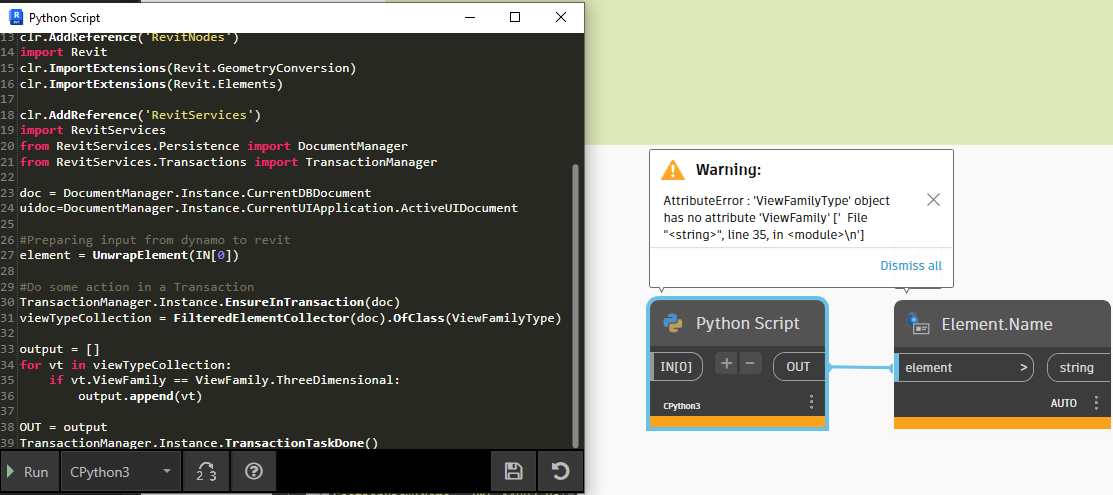Revert script changes with the reset icon

click(x=560, y=472)
